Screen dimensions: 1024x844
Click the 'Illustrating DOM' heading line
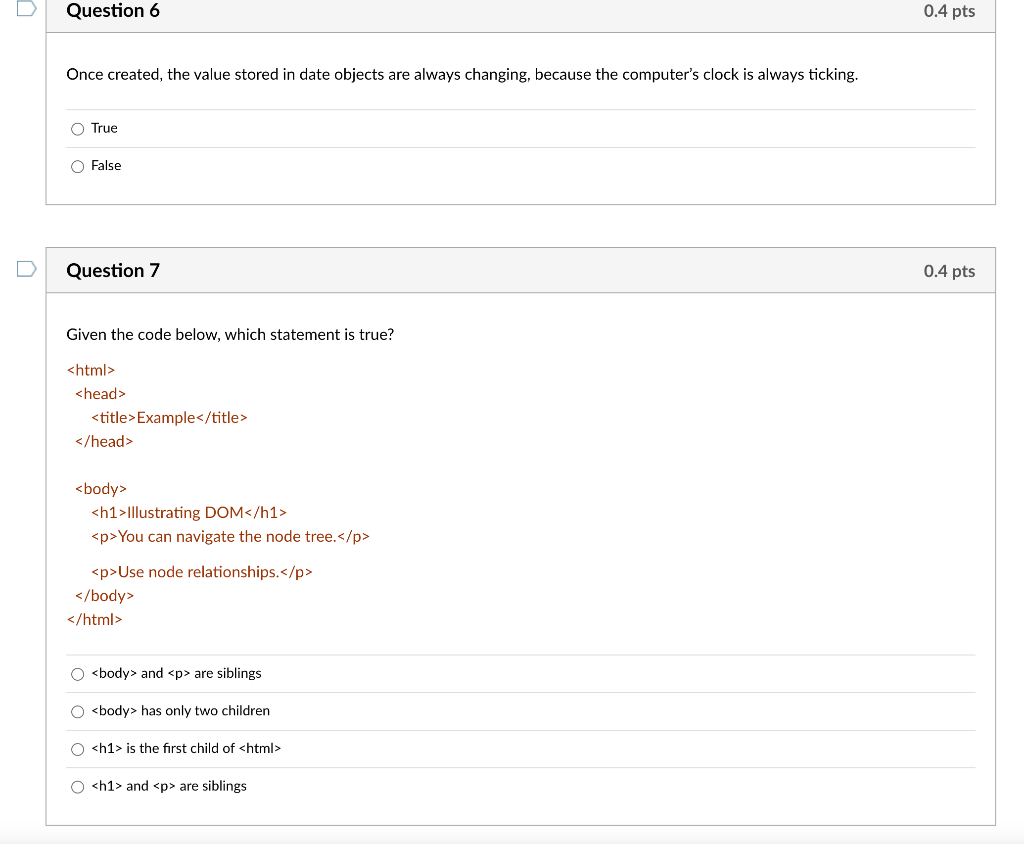(x=186, y=512)
